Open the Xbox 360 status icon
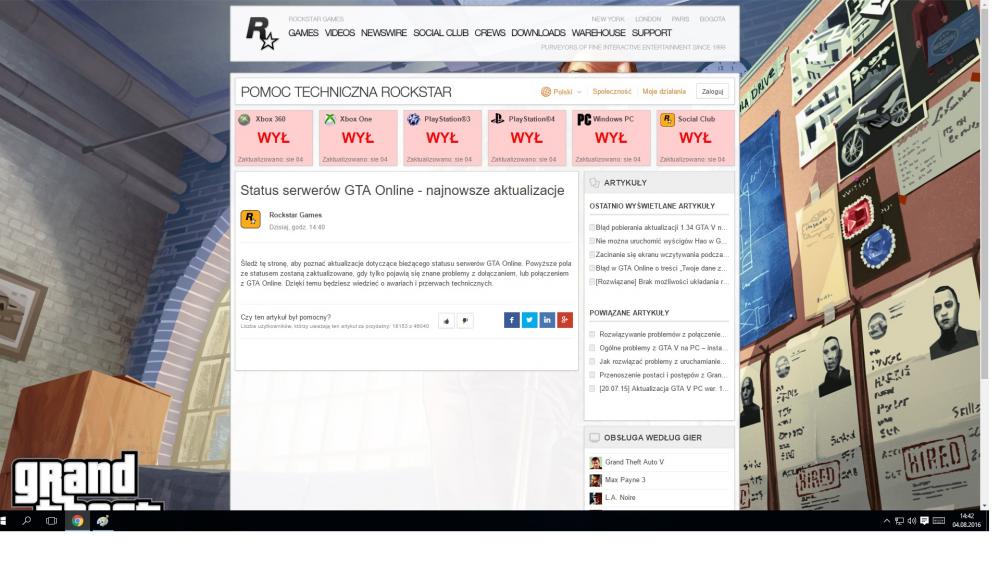Viewport: 1000px width, 563px height. click(244, 119)
